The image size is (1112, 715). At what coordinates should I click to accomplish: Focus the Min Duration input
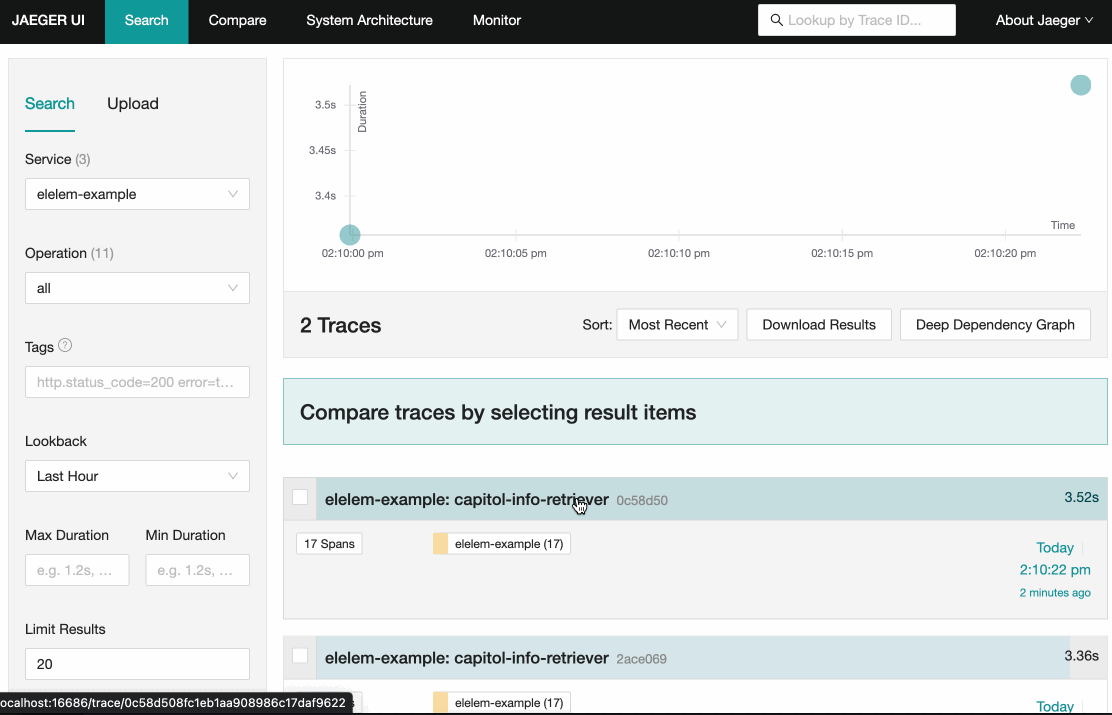[197, 570]
